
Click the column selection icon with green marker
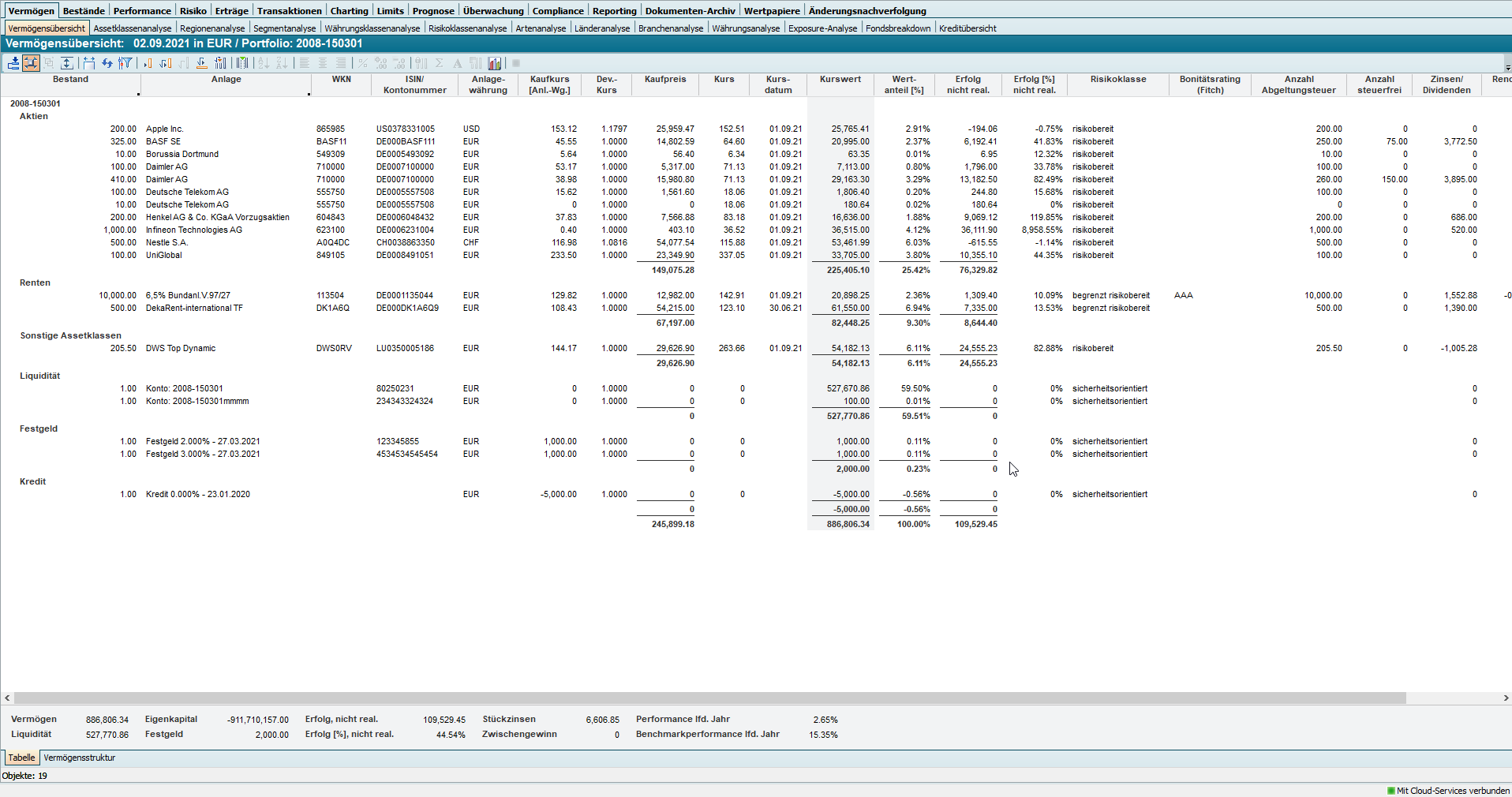[x=242, y=63]
